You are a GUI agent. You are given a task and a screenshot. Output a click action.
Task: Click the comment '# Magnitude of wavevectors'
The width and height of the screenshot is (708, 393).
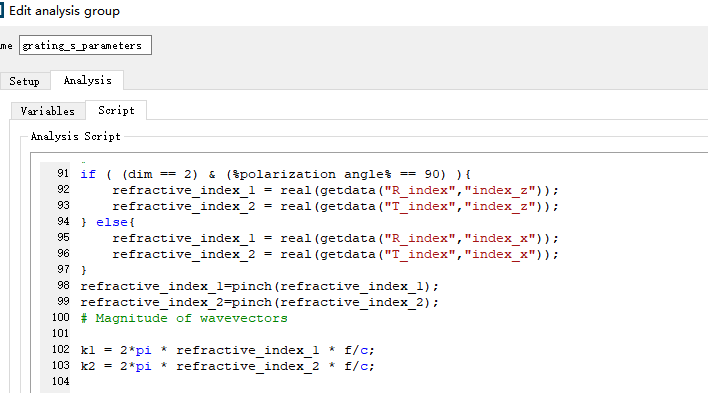click(184, 318)
